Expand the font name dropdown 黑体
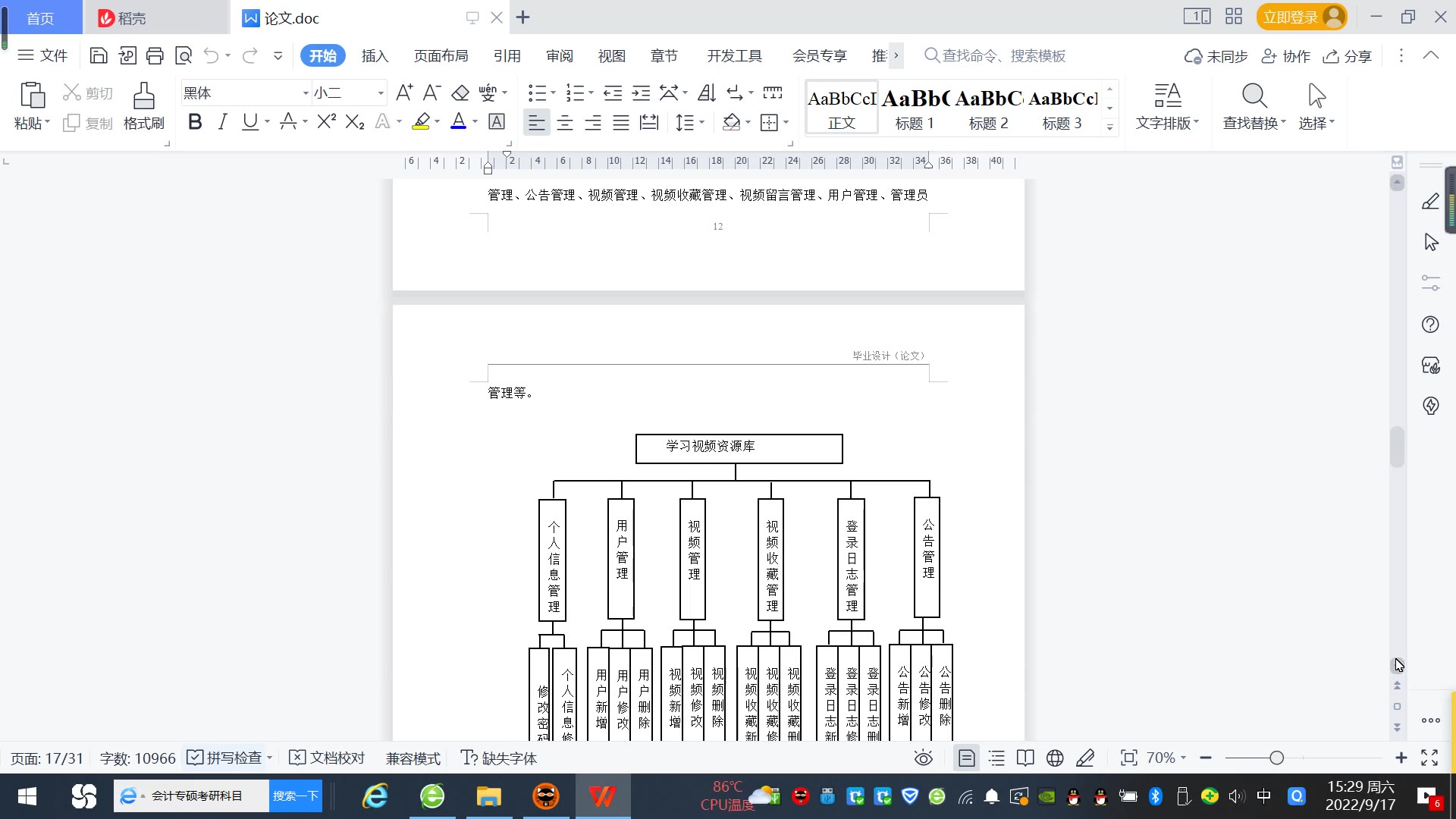This screenshot has height=819, width=1456. tap(306, 93)
